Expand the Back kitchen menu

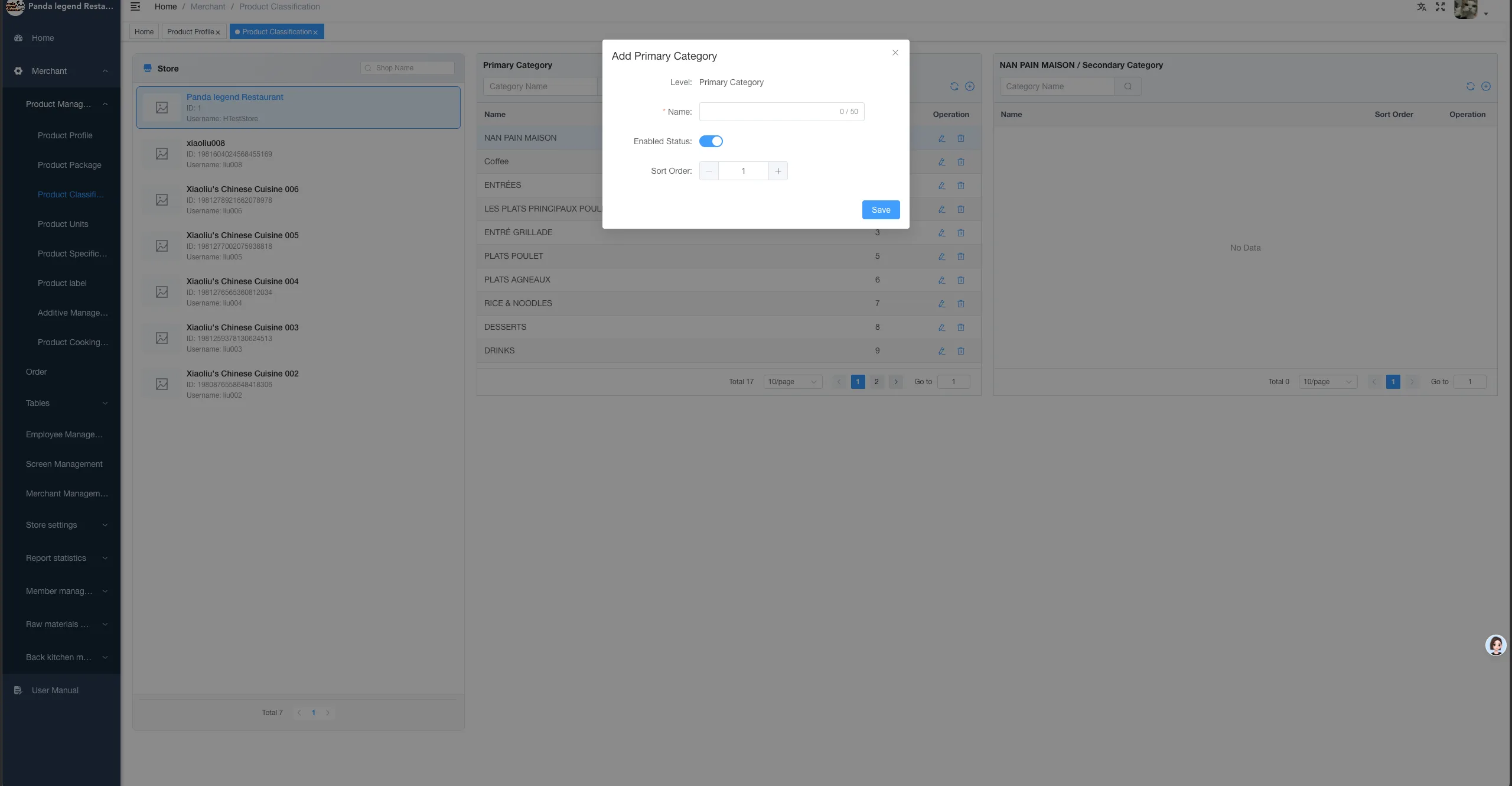pos(60,657)
